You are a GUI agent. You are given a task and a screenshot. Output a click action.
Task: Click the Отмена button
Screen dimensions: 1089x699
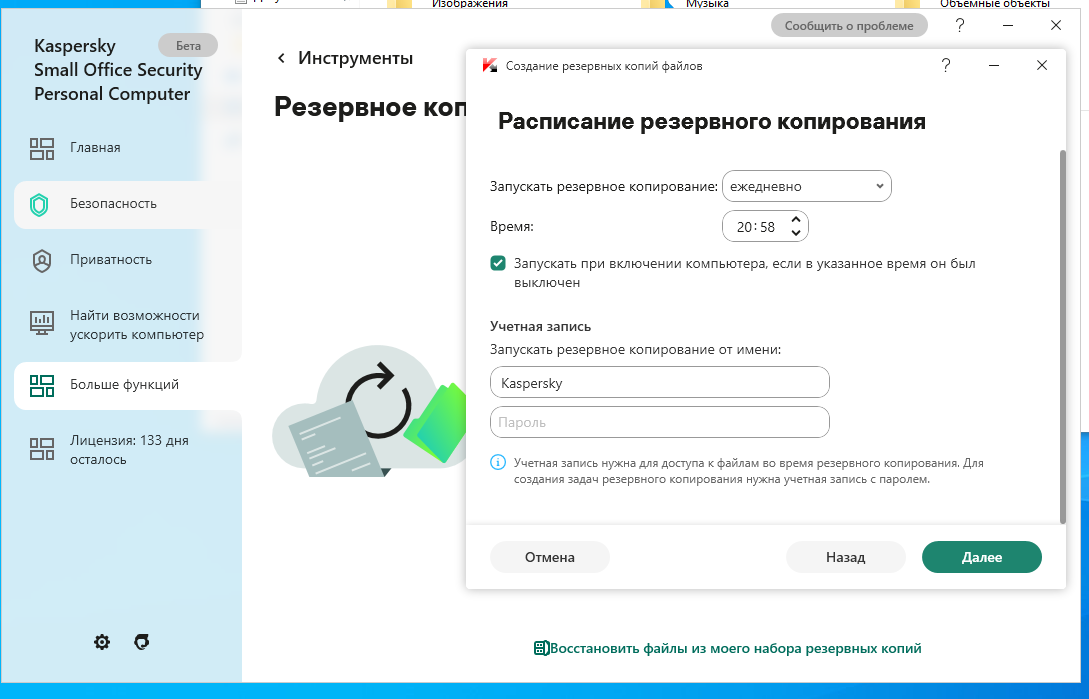coord(550,557)
